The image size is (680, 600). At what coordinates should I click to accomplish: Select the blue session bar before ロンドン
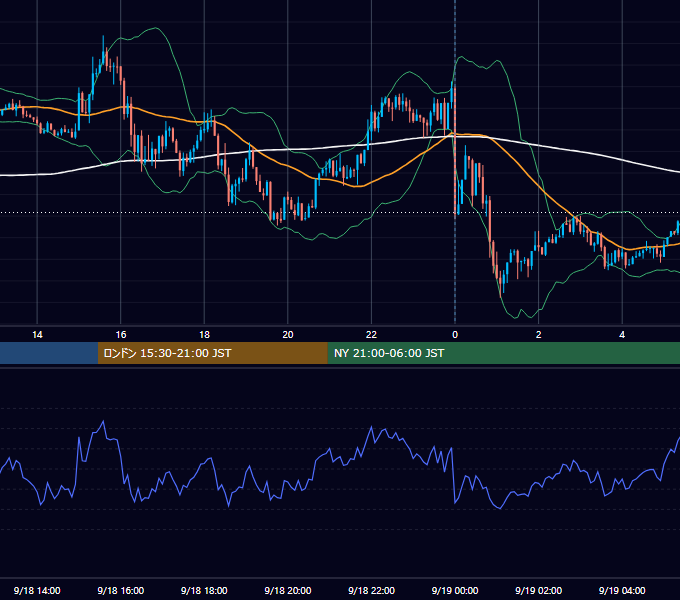pyautogui.click(x=49, y=353)
